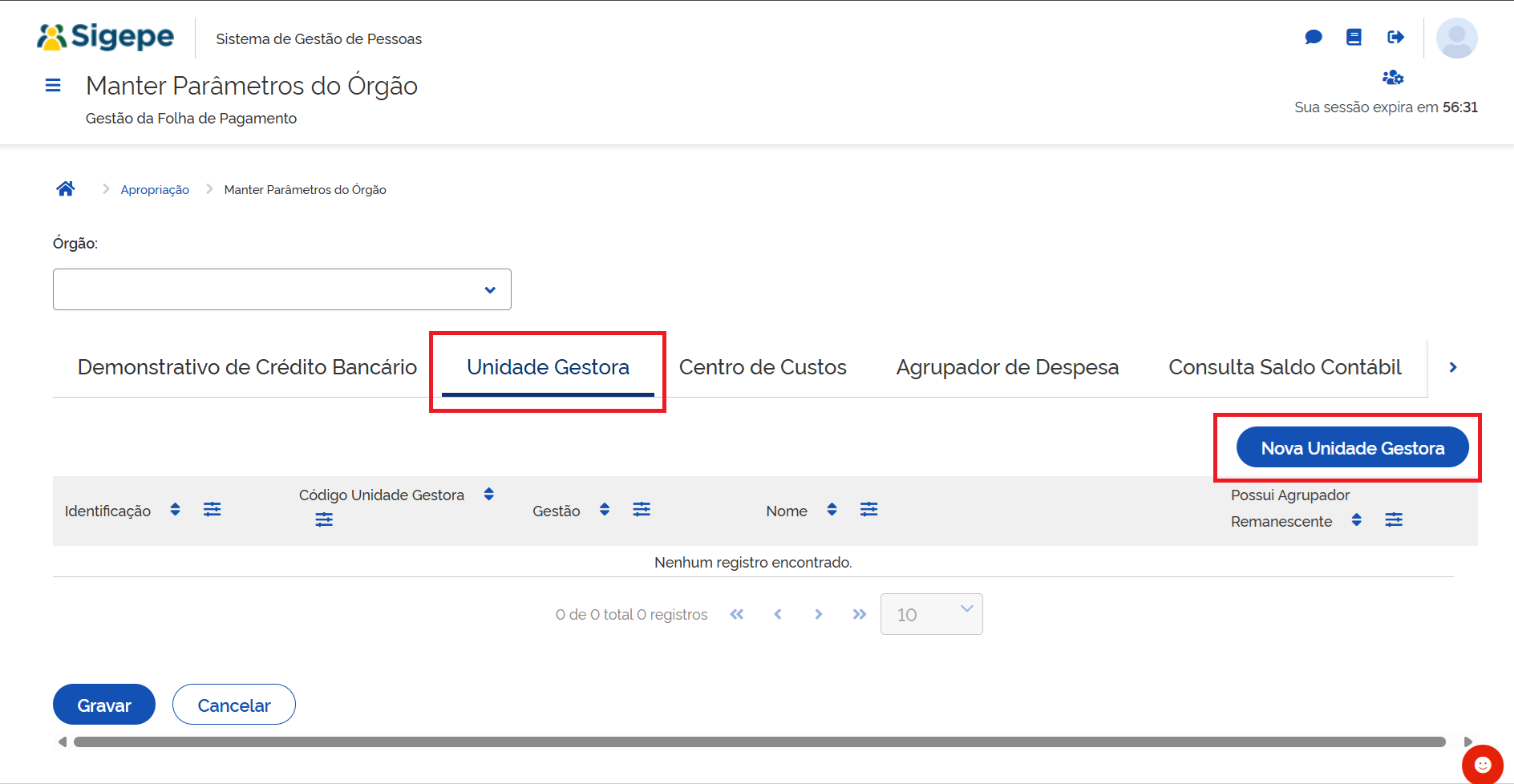The height and width of the screenshot is (784, 1514).
Task: Open the filter for Identificação column
Action: [x=212, y=509]
